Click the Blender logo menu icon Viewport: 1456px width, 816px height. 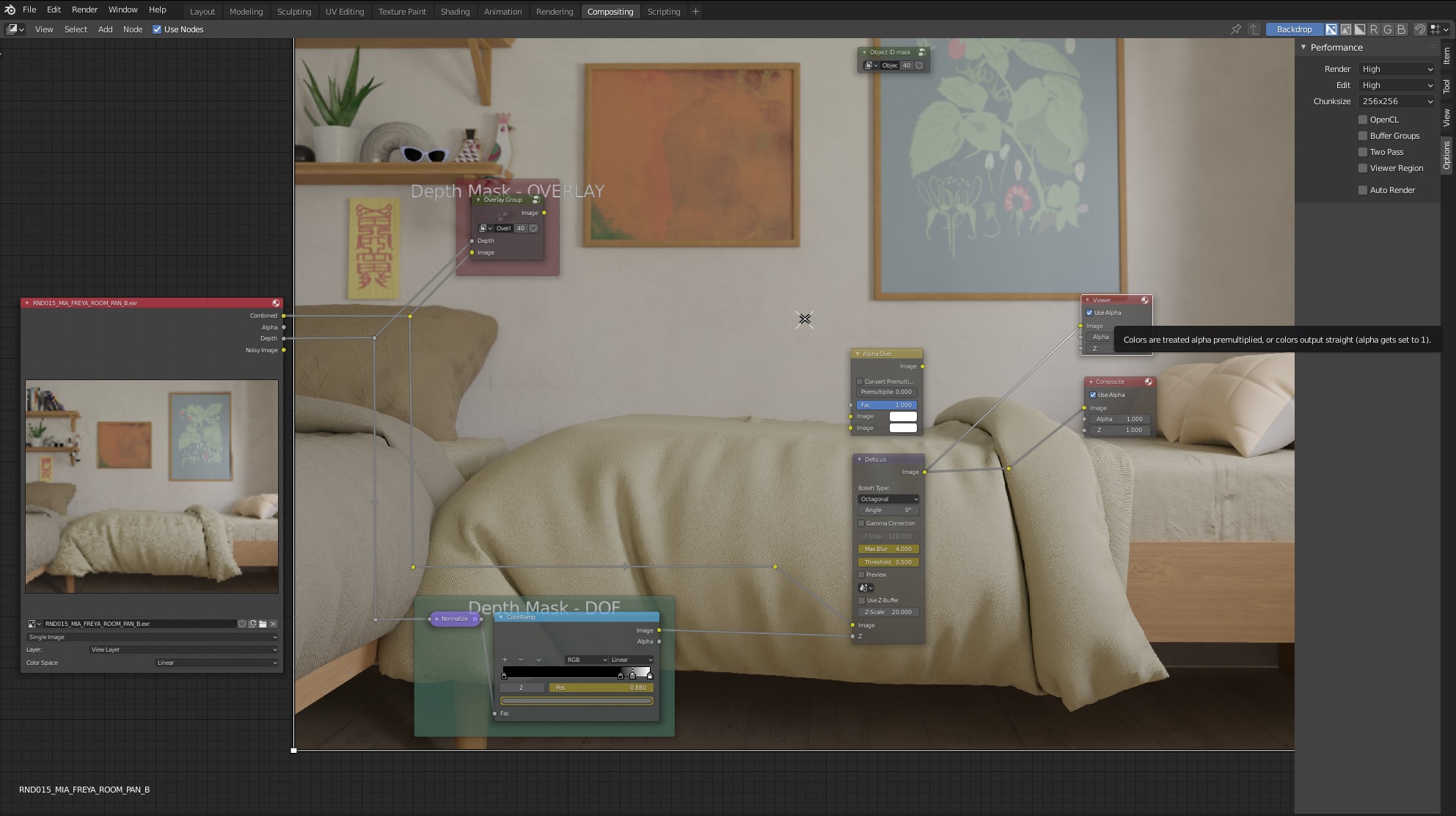pos(10,10)
